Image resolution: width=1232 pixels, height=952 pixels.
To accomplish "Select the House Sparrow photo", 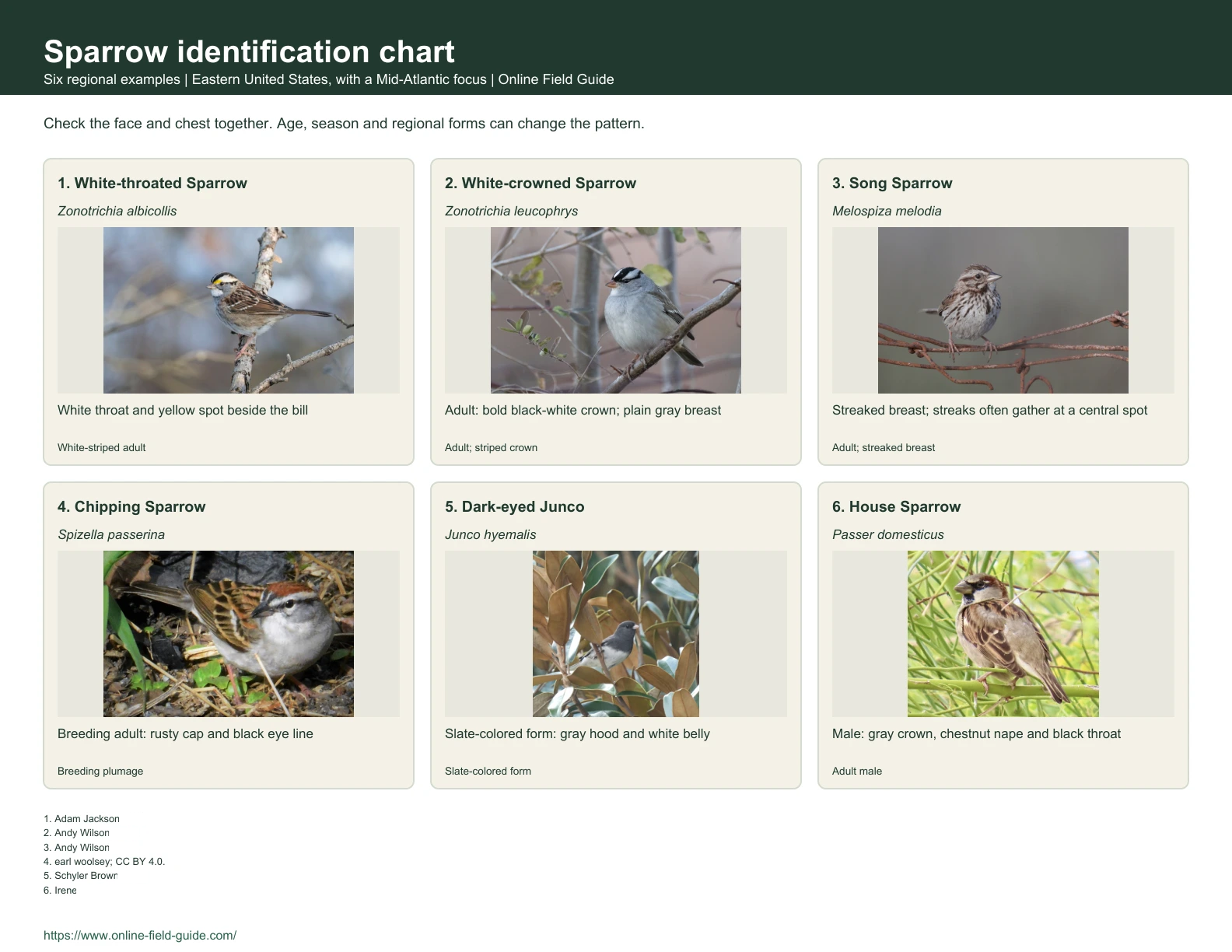I will tap(1003, 634).
